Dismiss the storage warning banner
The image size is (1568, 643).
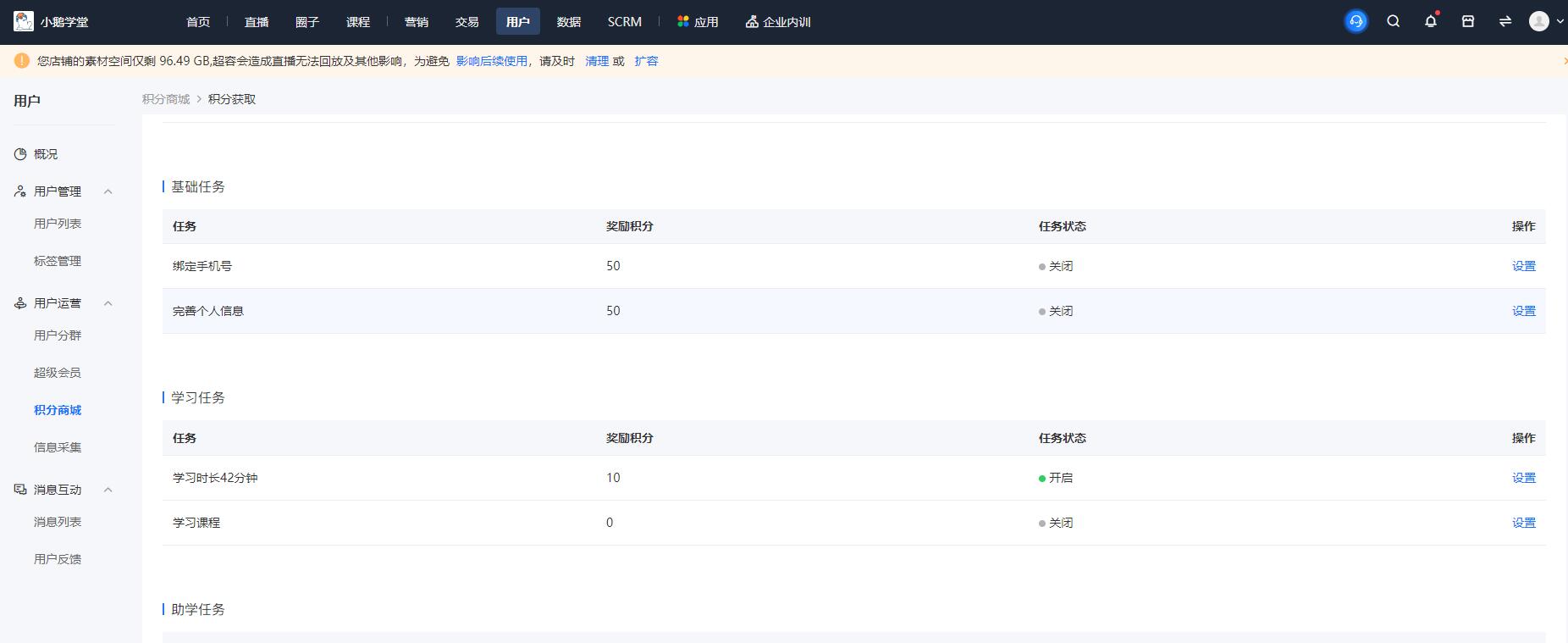coord(1563,61)
